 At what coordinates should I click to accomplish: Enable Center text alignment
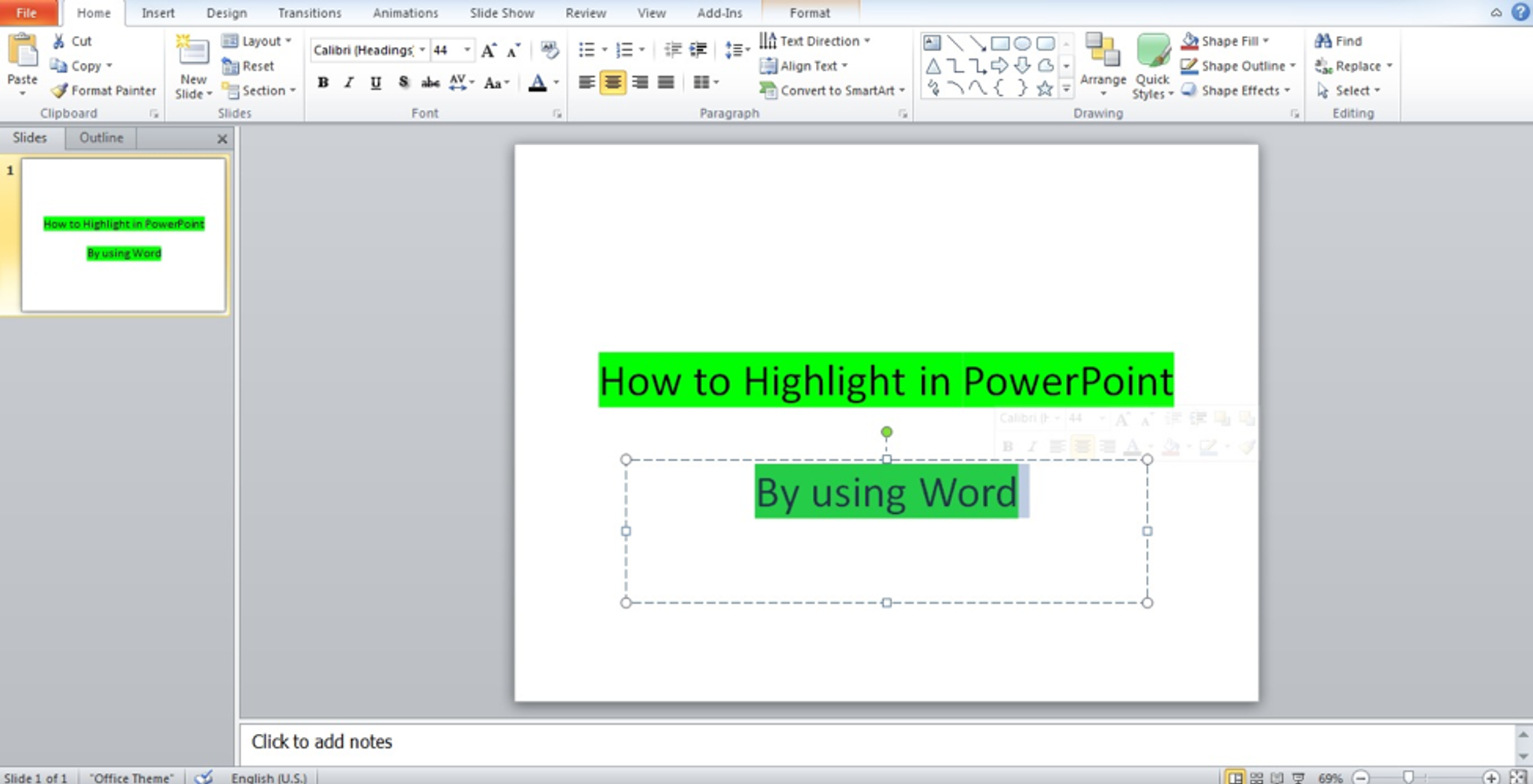613,82
